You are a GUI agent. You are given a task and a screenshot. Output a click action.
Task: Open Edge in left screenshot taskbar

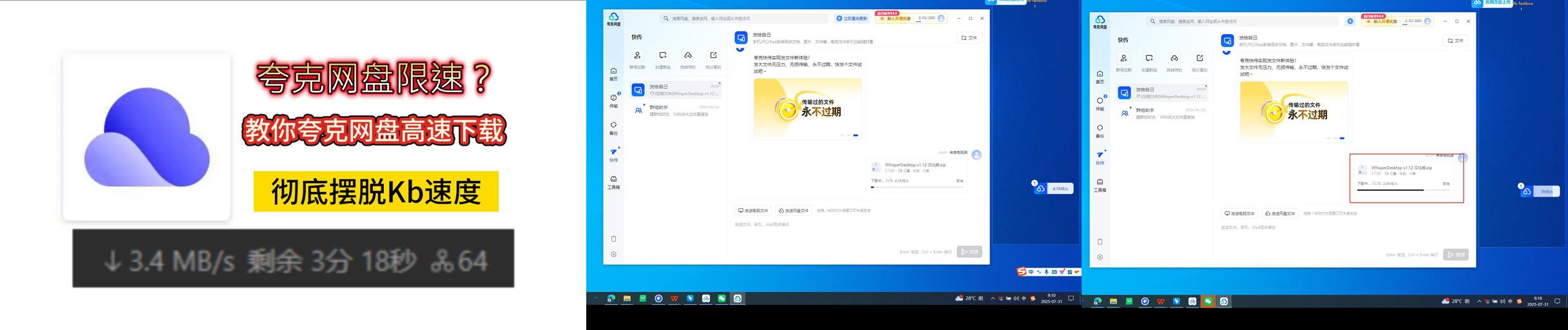point(611,298)
